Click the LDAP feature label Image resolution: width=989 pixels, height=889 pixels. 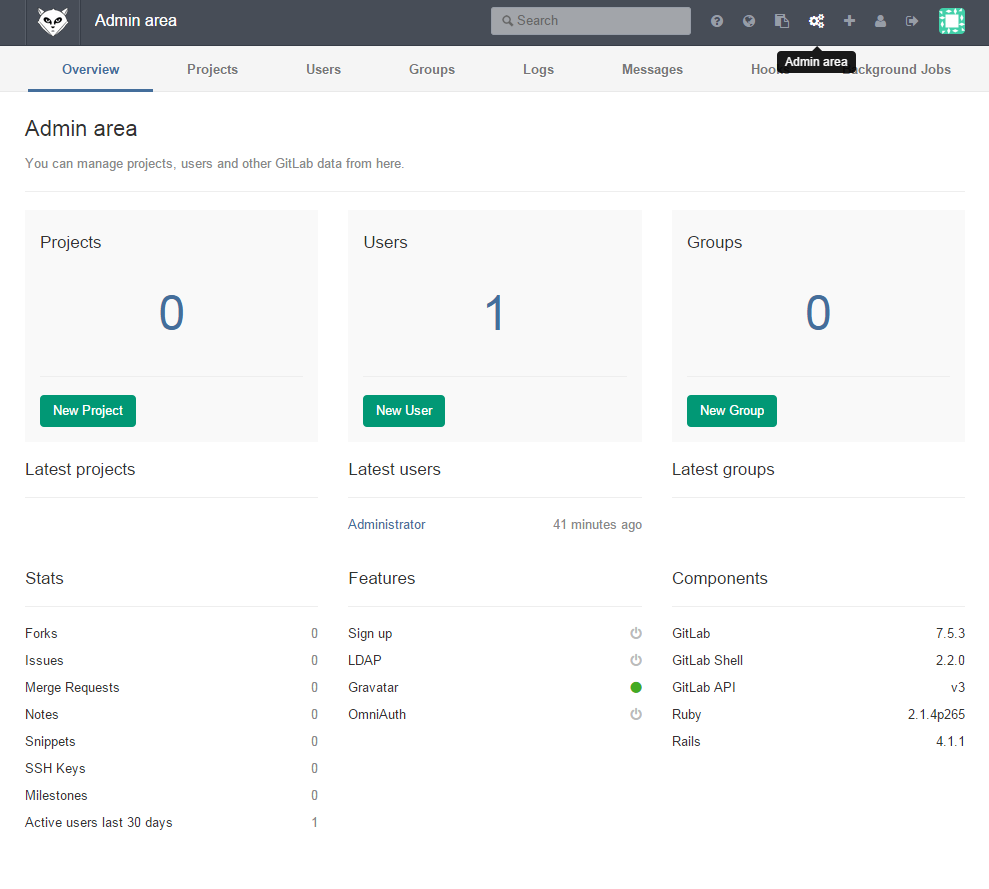[x=365, y=660]
